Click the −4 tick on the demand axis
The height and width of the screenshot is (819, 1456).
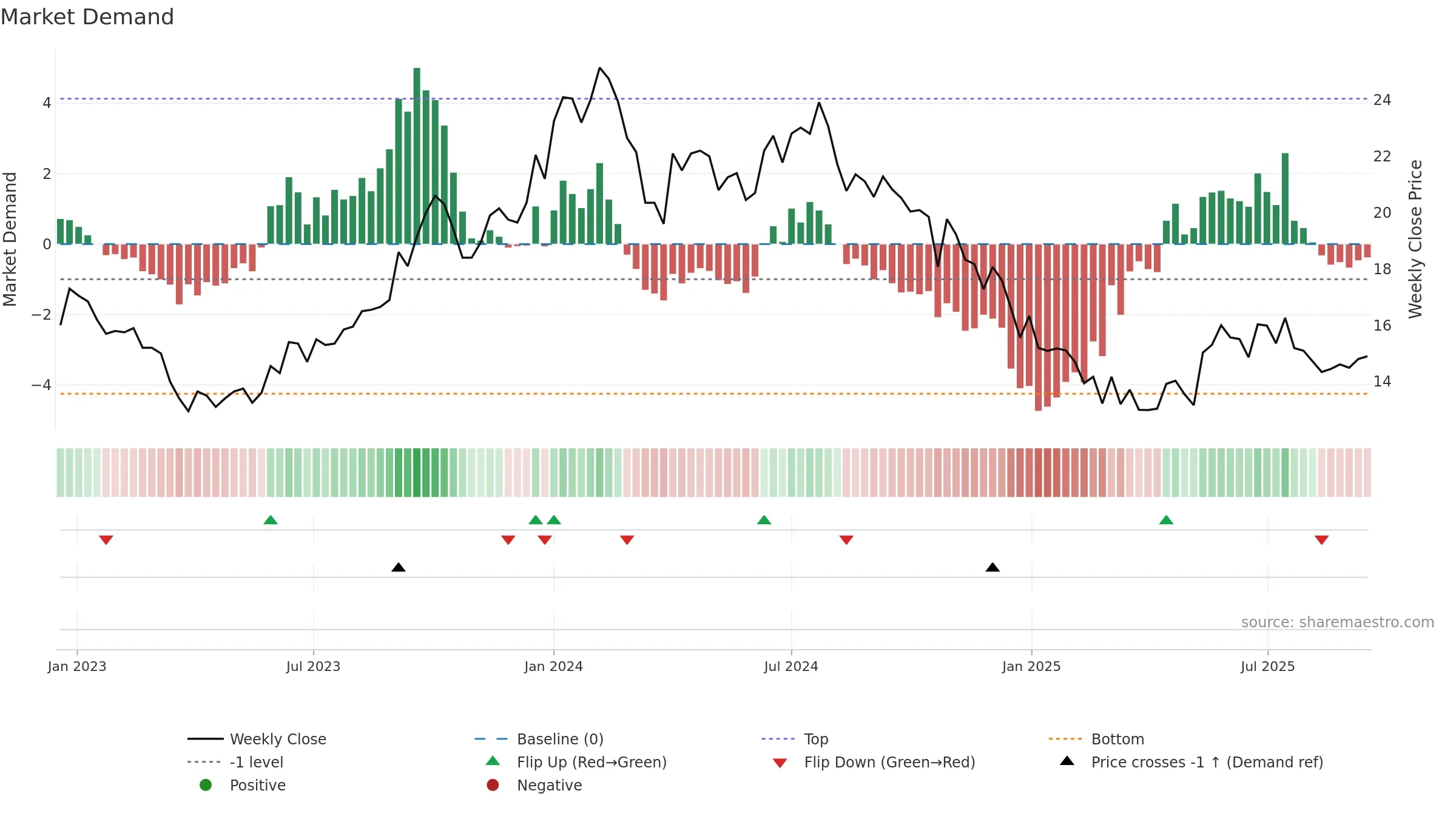(x=41, y=385)
